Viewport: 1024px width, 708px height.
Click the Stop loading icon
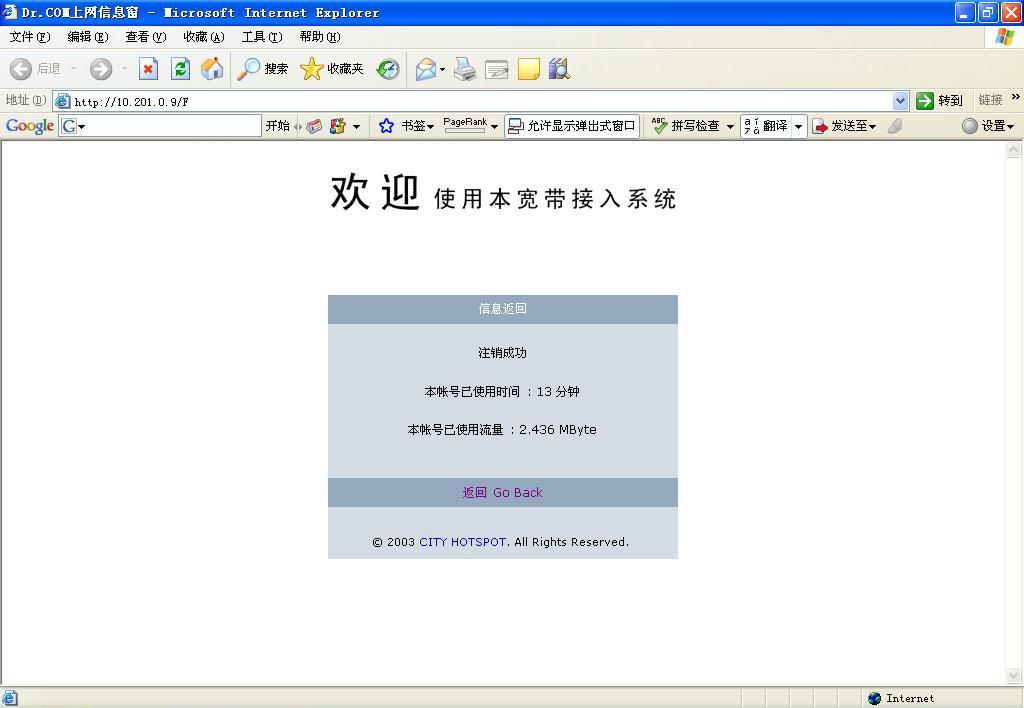148,69
